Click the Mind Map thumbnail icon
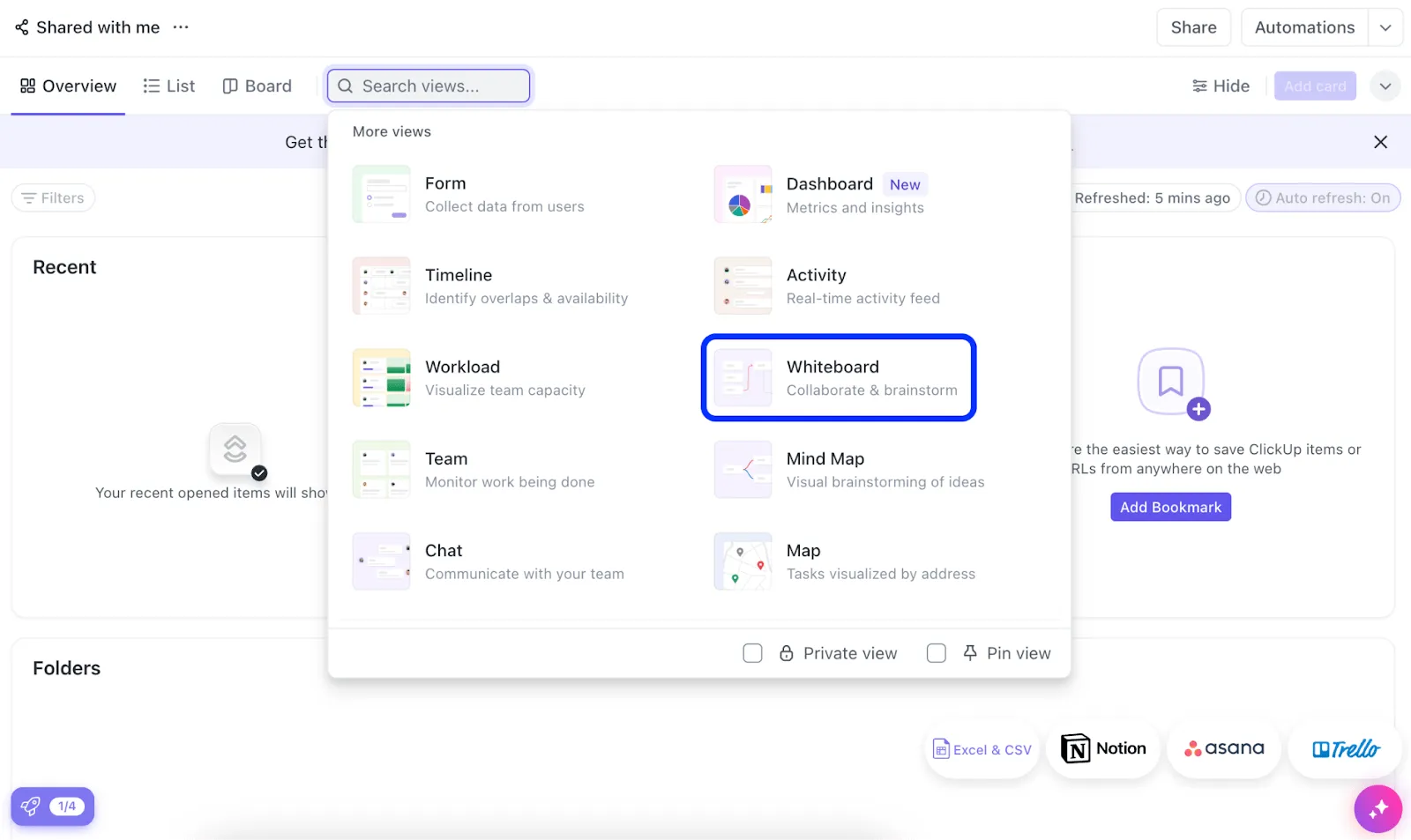This screenshot has height=840, width=1411. pyautogui.click(x=743, y=469)
